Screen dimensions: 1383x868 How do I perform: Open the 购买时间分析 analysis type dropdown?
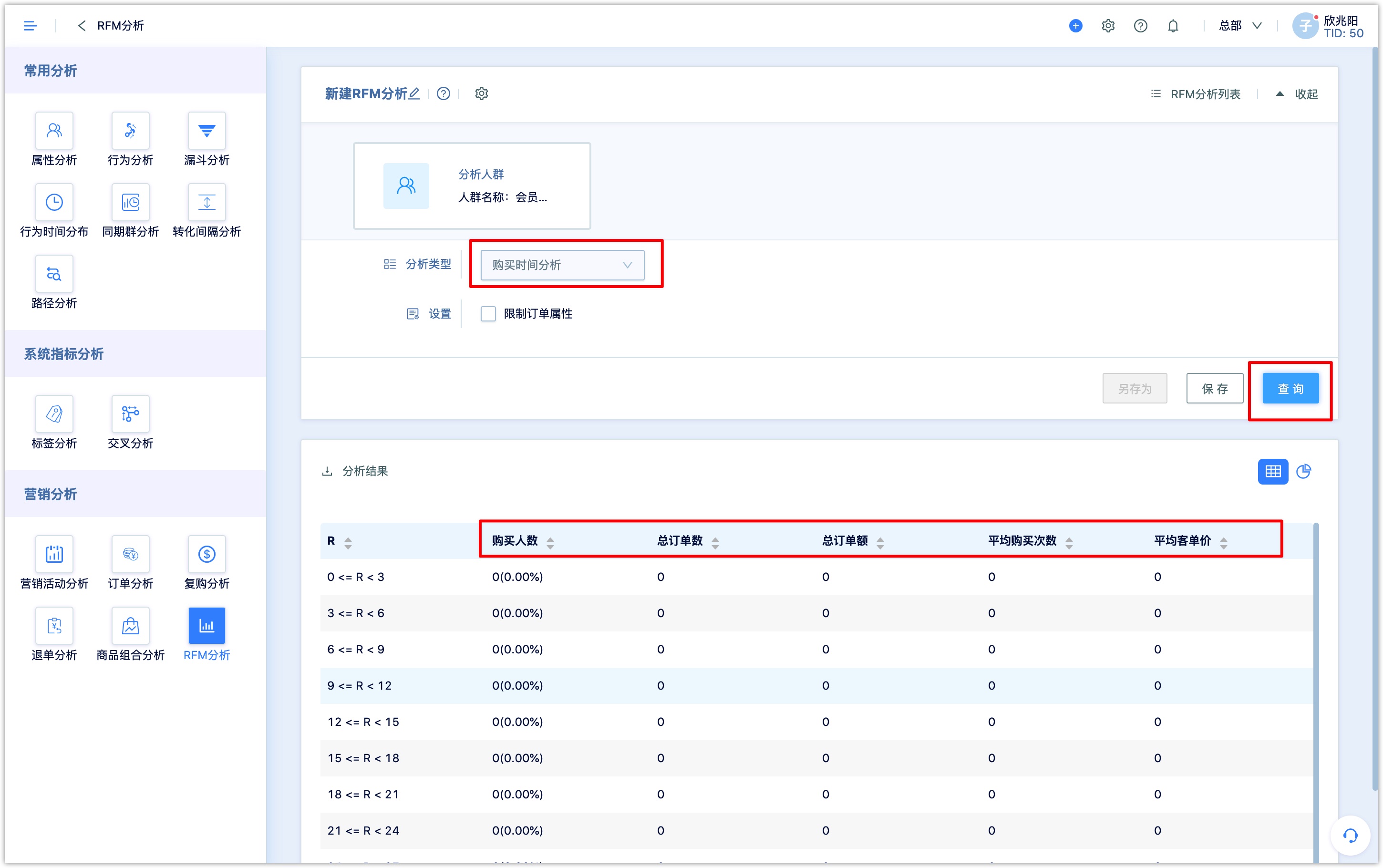coord(562,265)
